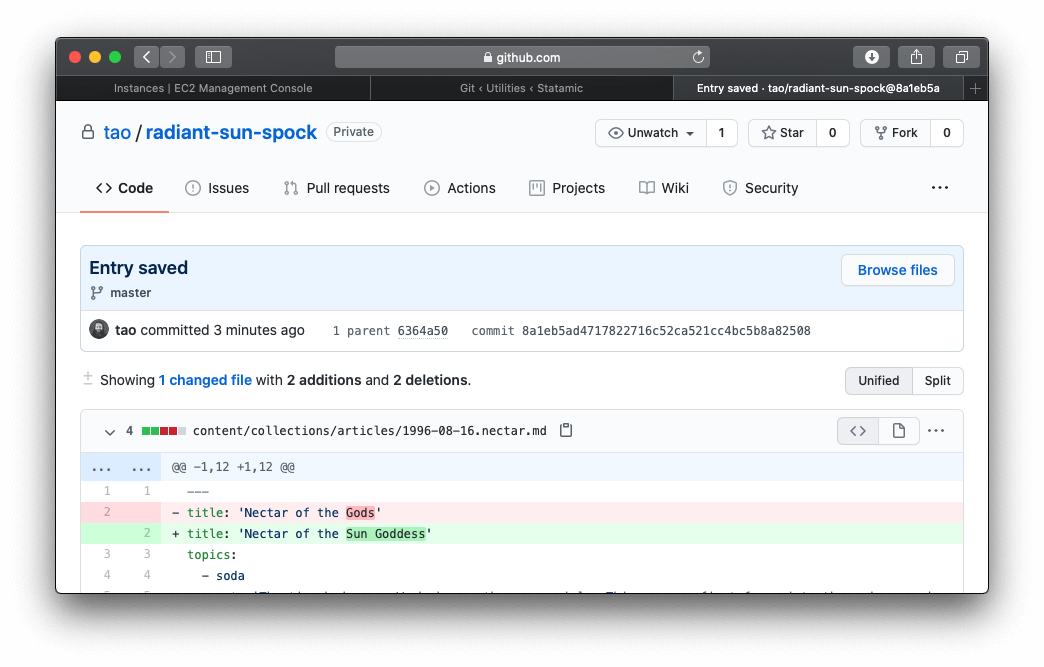Open the committer's avatar
The height and width of the screenshot is (667, 1044).
click(98, 328)
